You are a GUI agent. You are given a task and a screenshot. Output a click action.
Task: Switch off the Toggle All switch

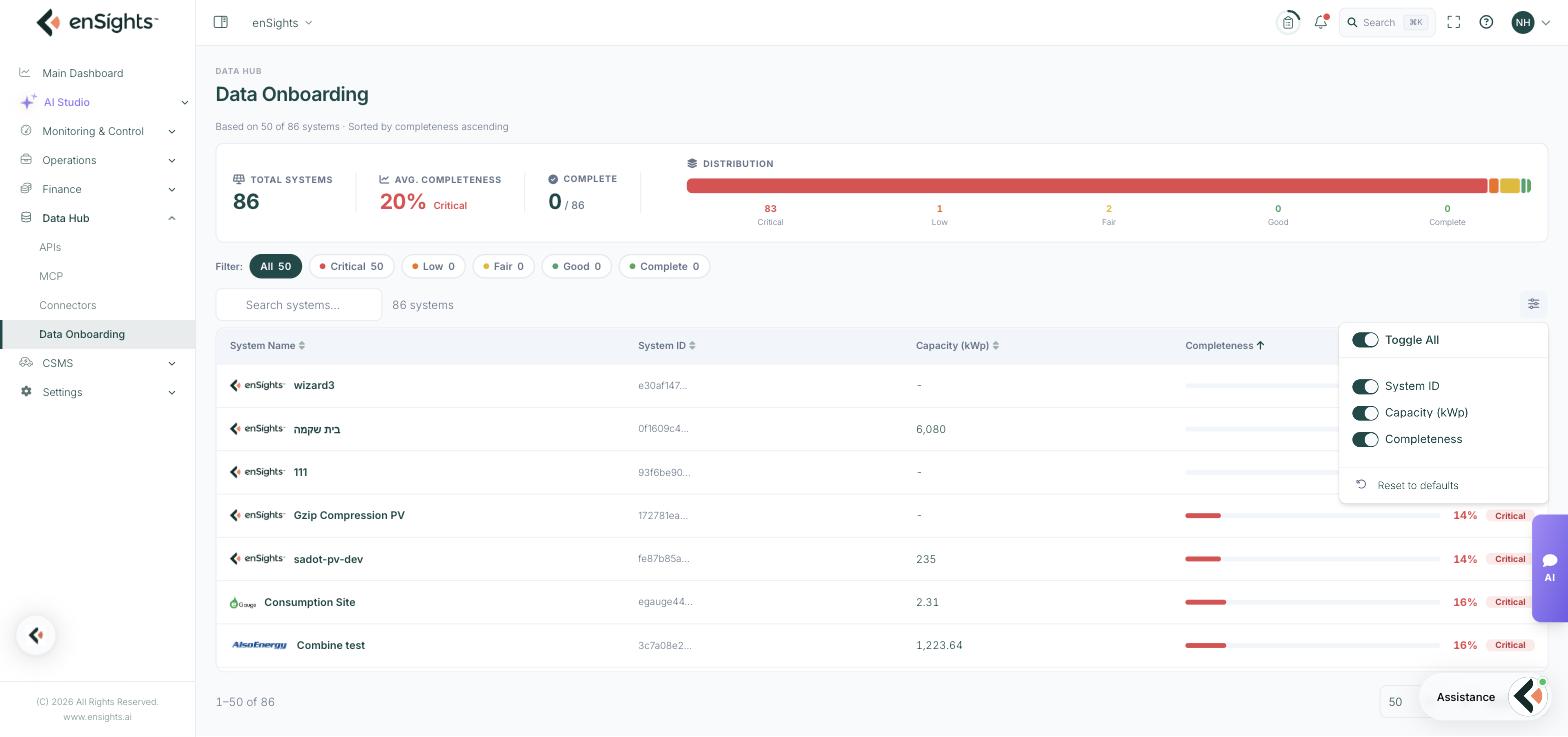[1365, 340]
